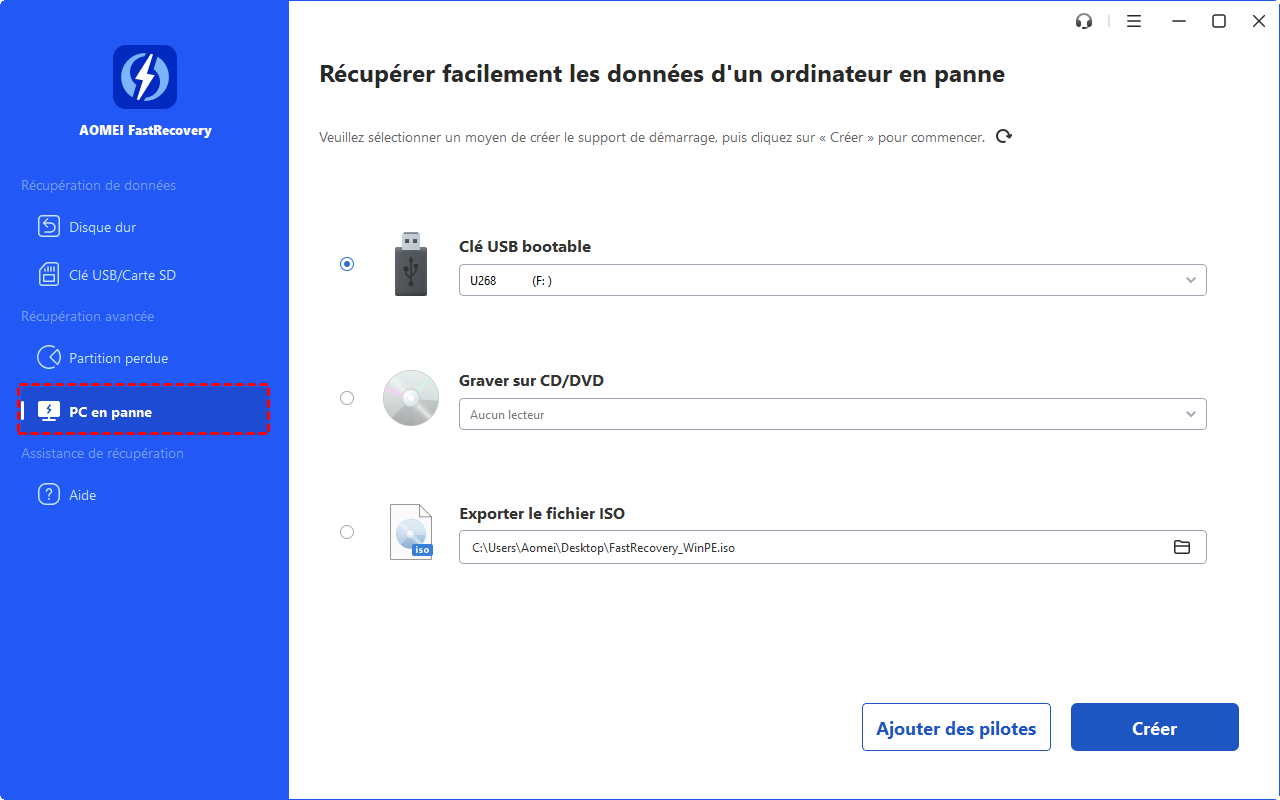The height and width of the screenshot is (800, 1280).
Task: Click the headset support icon
Action: point(1084,21)
